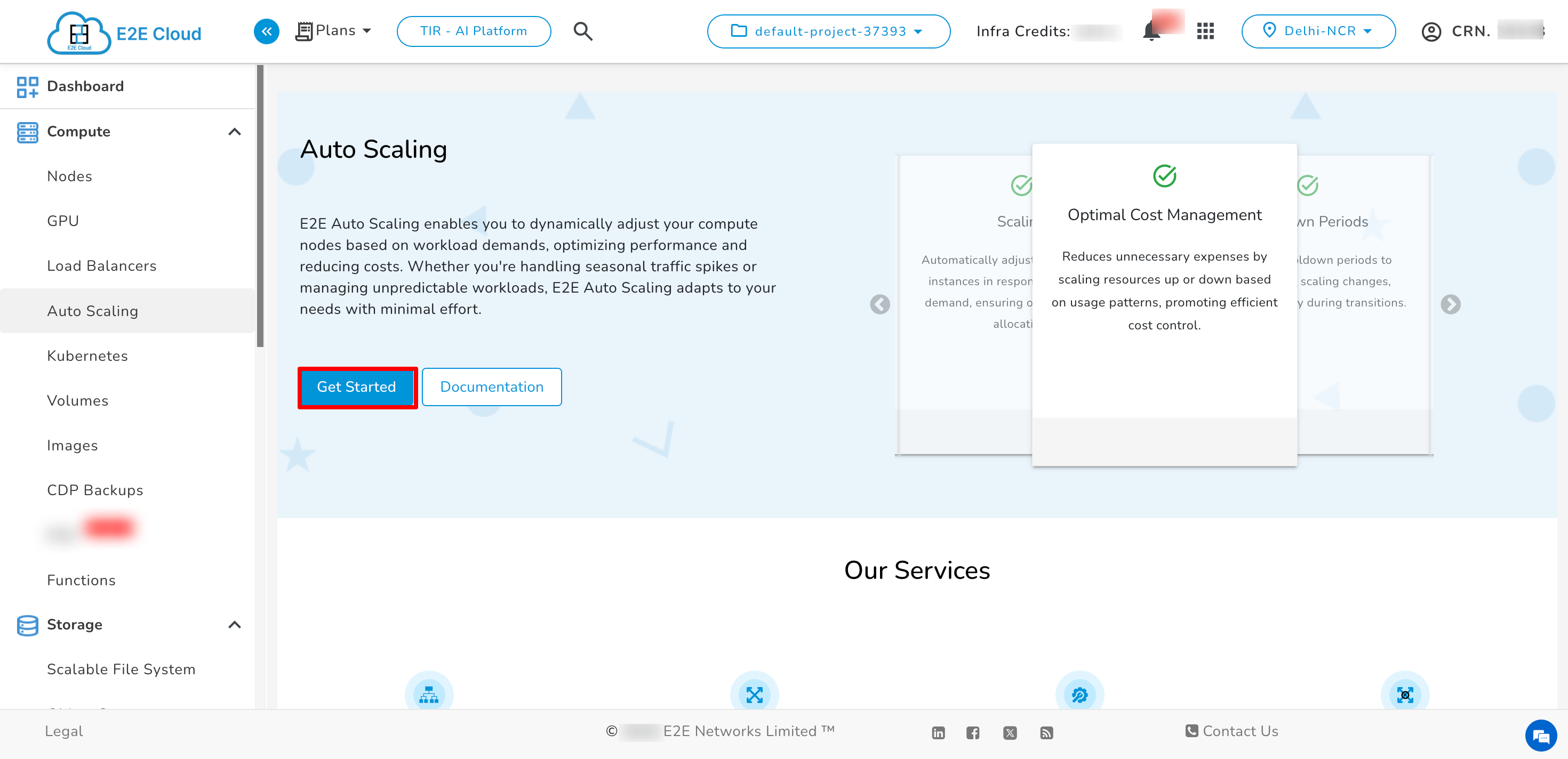Screen dimensions: 1568x759
Task: Open the search icon in the top bar
Action: (582, 31)
